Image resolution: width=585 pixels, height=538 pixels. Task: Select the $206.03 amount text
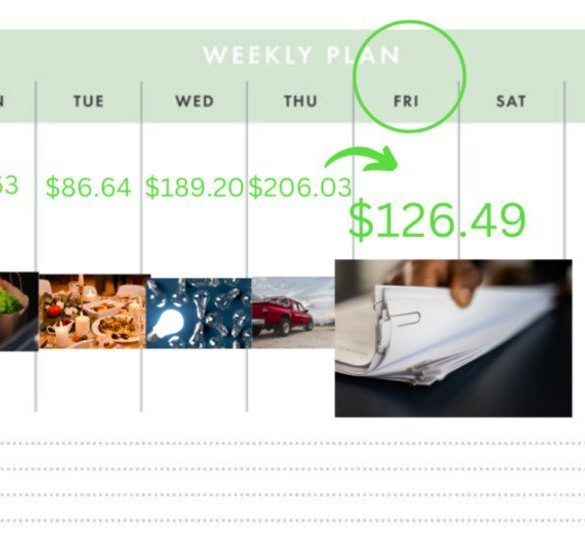click(300, 187)
